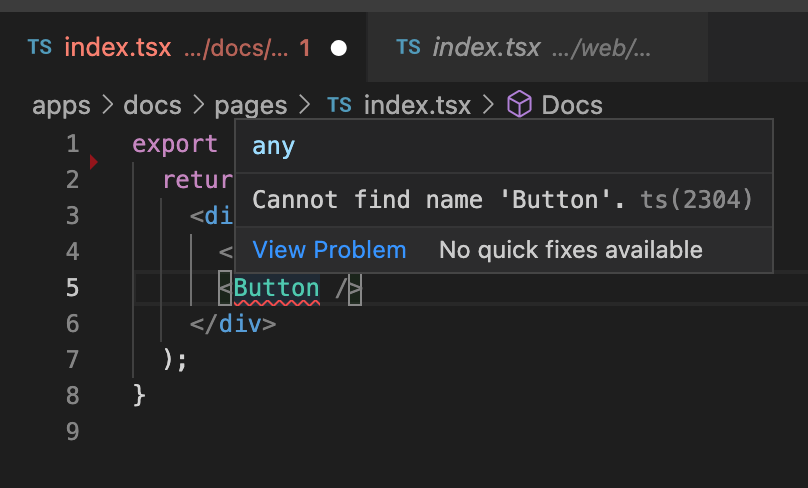
Task: Click the closing </div> tag
Action: pyautogui.click(x=233, y=324)
